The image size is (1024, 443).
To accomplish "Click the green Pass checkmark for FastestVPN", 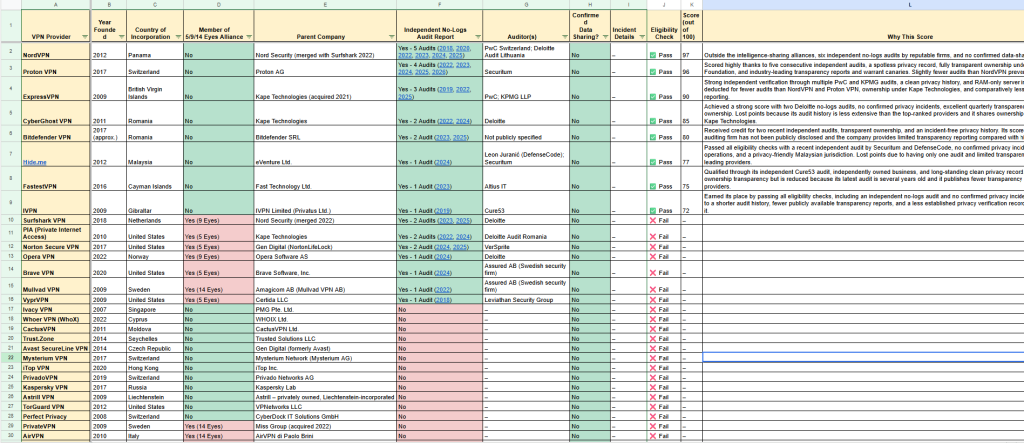I will [x=653, y=187].
